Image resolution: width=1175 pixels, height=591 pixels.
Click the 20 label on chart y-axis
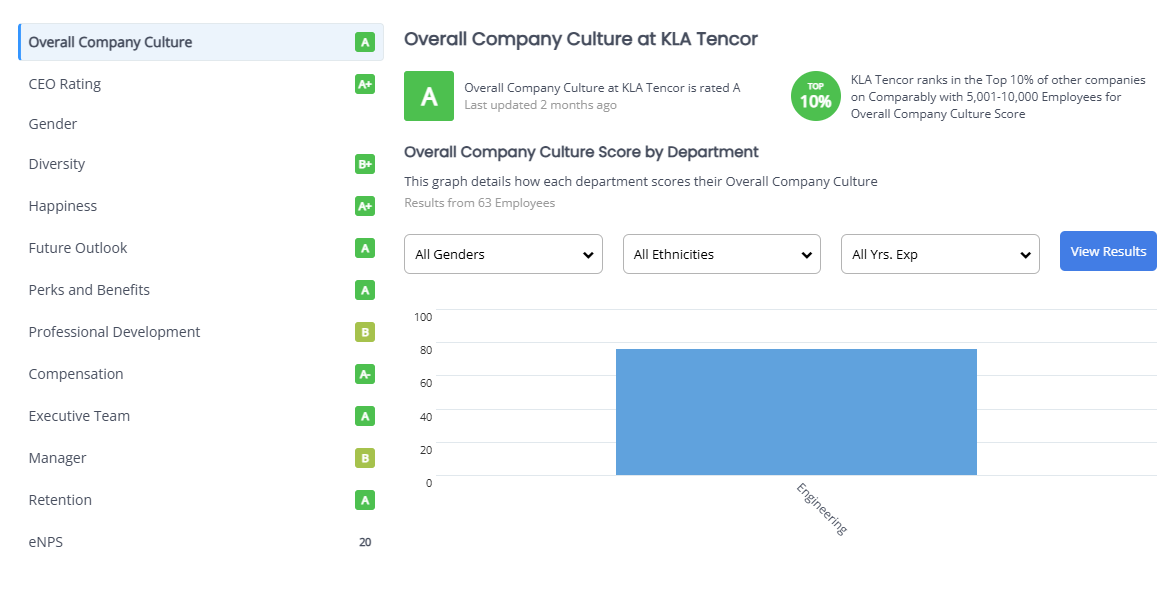426,449
